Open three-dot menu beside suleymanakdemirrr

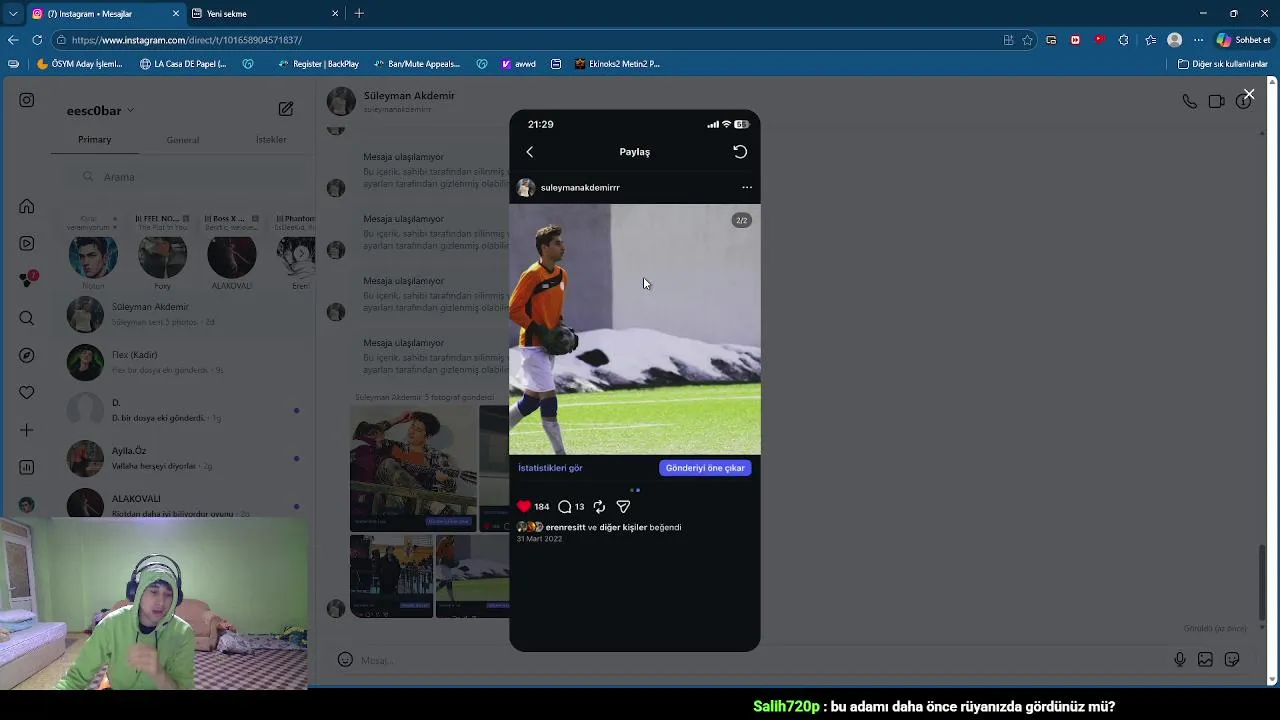coord(747,187)
